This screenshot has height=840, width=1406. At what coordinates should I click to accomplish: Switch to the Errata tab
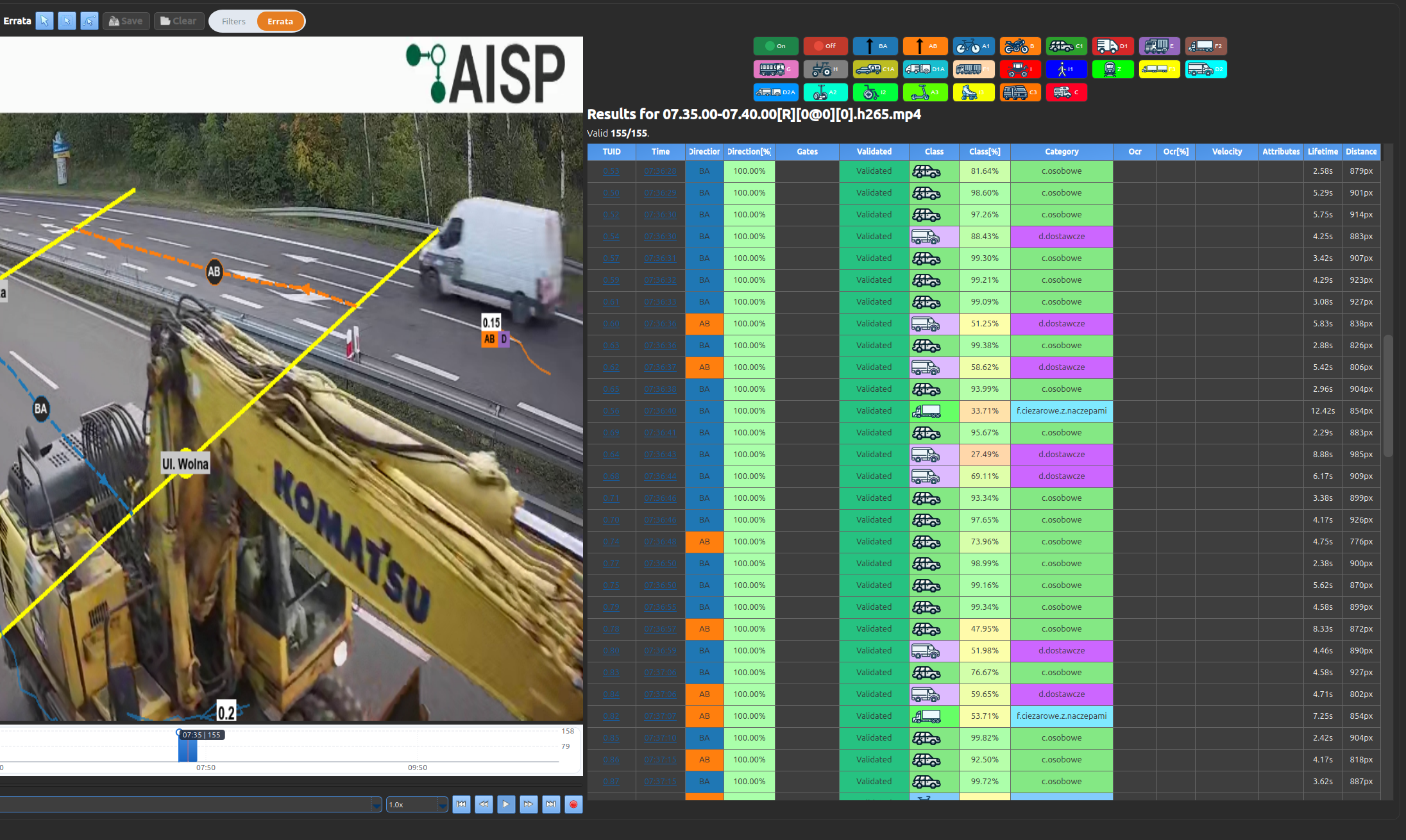(280, 21)
